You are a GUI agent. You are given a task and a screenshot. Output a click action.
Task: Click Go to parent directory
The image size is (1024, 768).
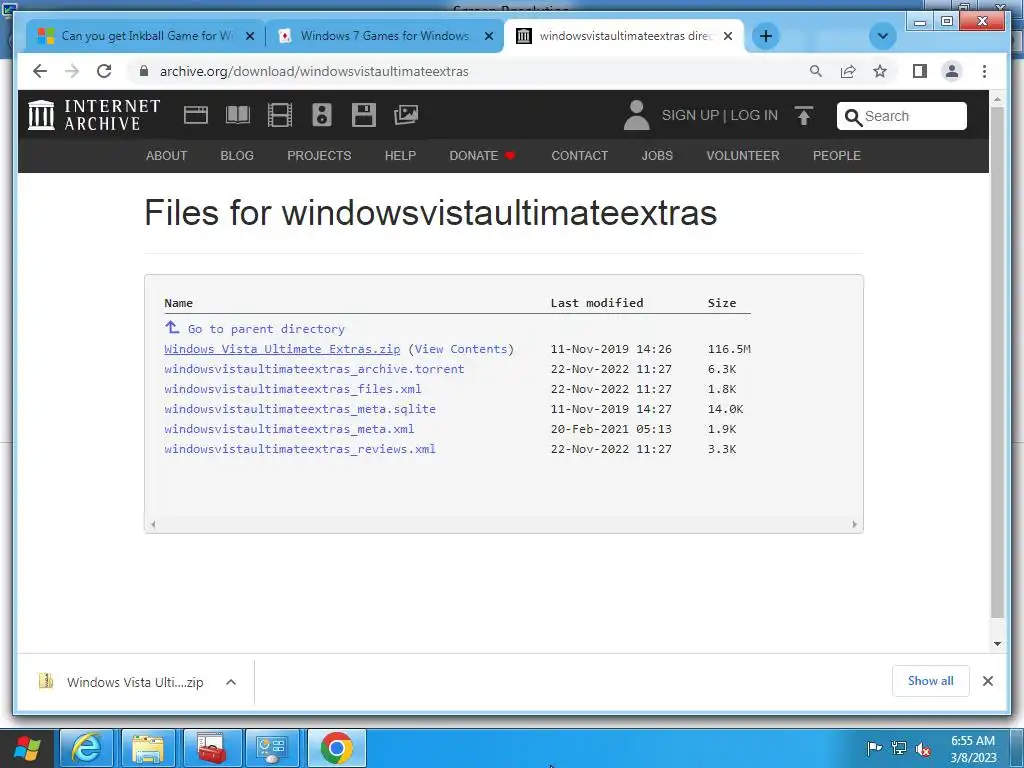pyautogui.click(x=266, y=329)
